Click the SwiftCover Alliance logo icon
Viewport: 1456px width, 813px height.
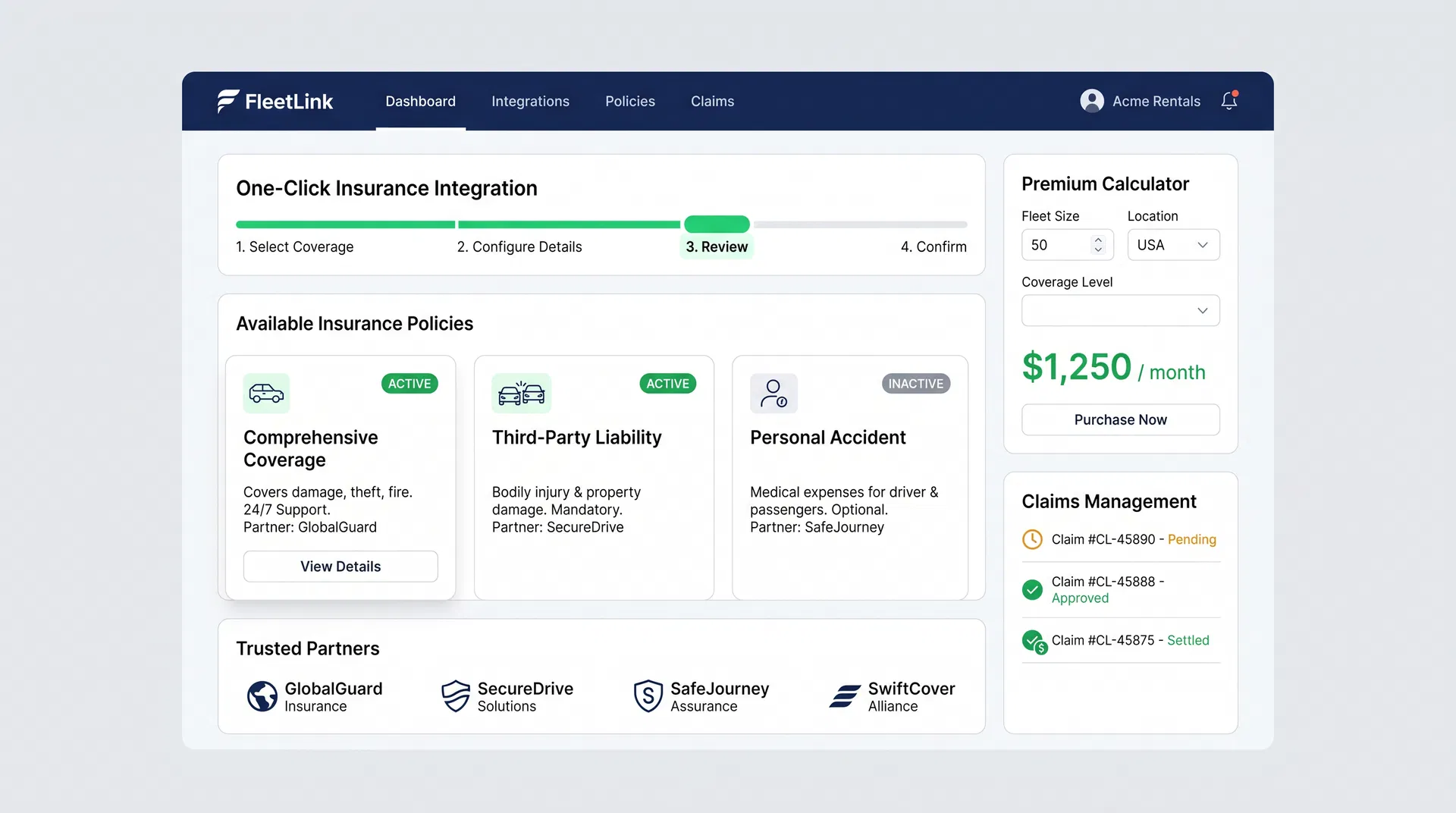[x=844, y=696]
